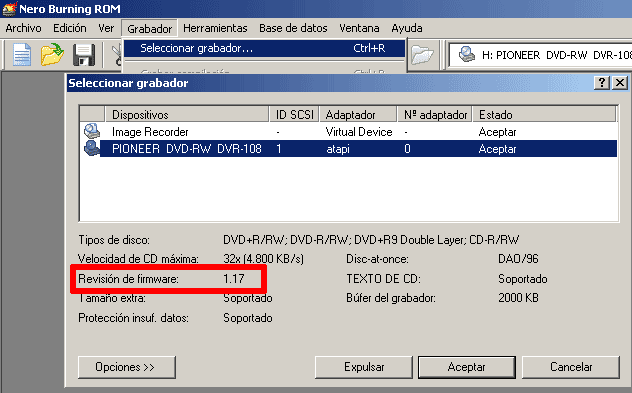The height and width of the screenshot is (393, 632).
Task: Click the Aceptar button
Action: pos(467,367)
